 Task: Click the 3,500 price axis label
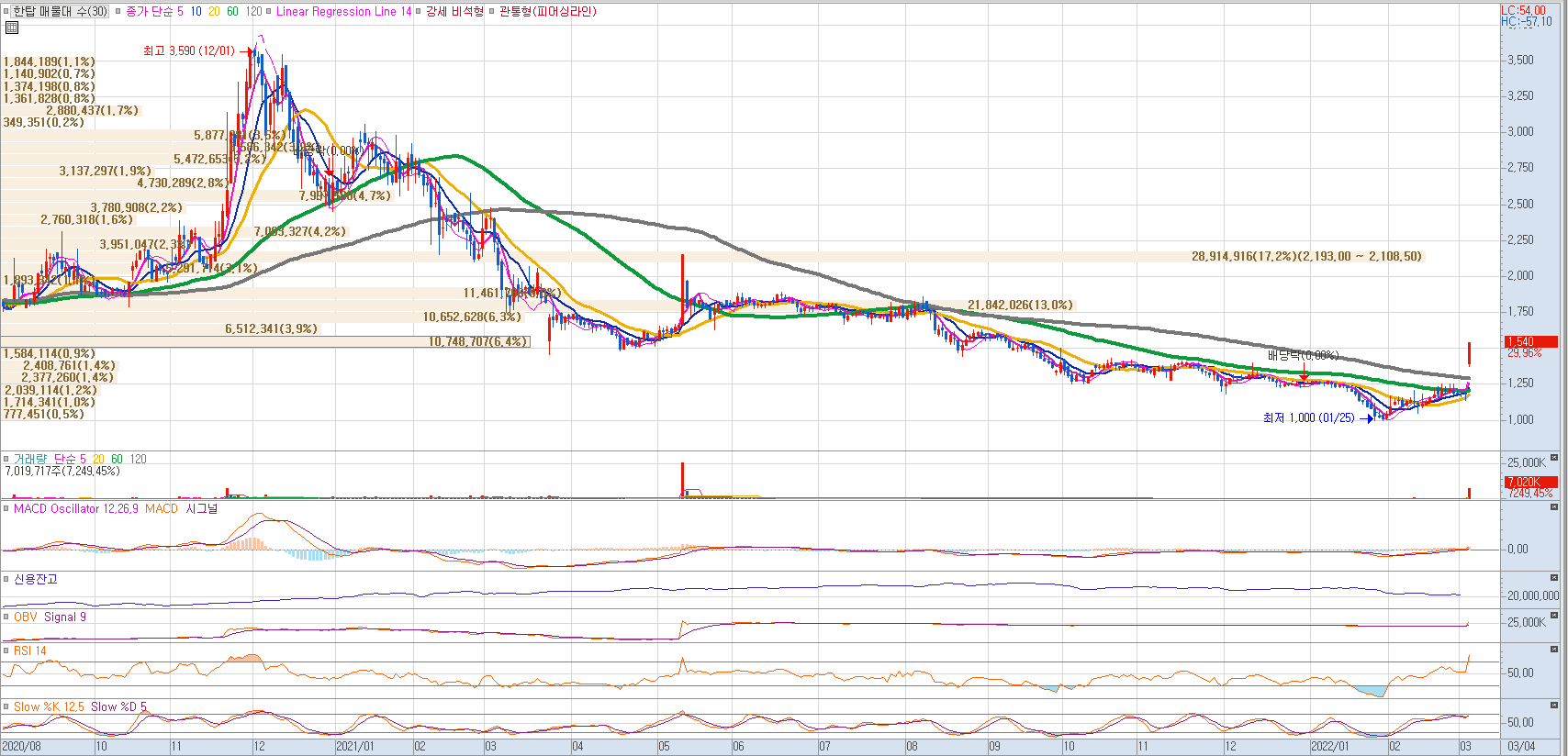(1520, 60)
